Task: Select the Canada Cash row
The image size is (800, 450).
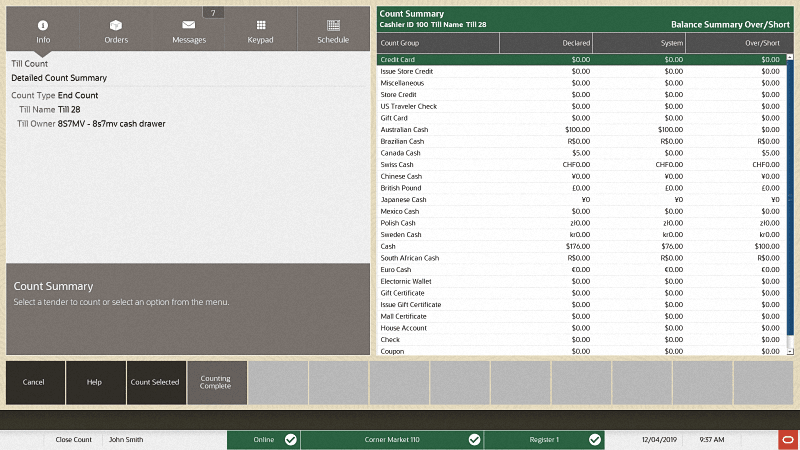Action: [582, 153]
